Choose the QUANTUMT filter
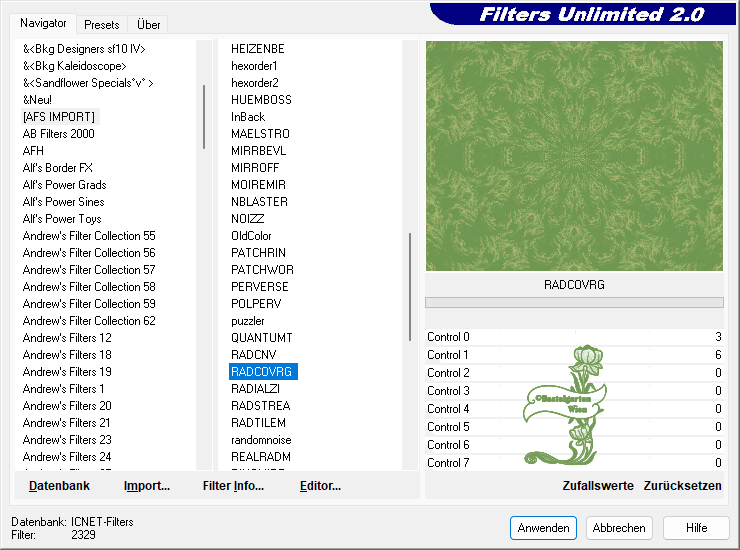This screenshot has height=550, width=740. click(x=262, y=338)
